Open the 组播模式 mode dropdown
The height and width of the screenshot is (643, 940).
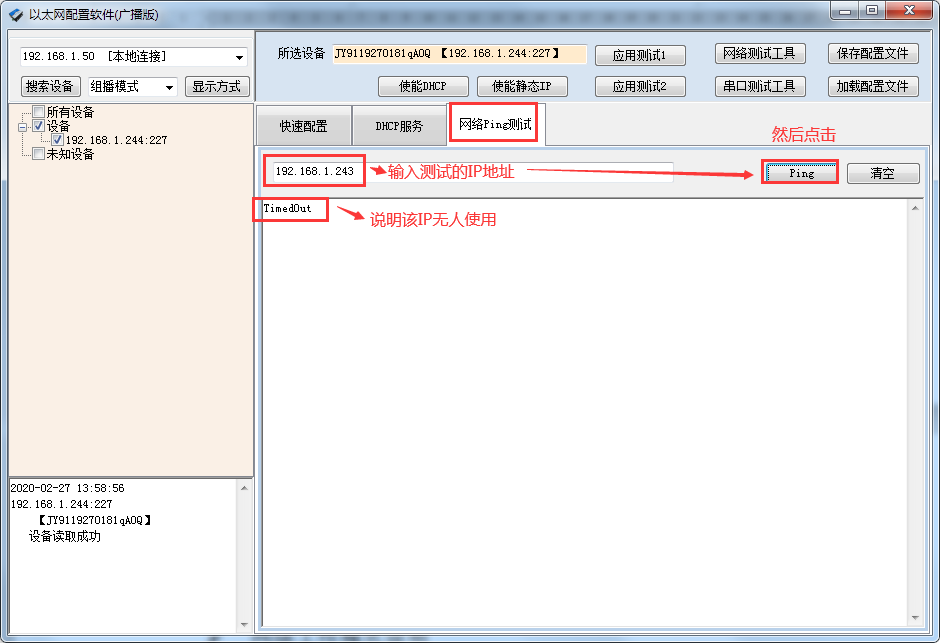pyautogui.click(x=170, y=86)
